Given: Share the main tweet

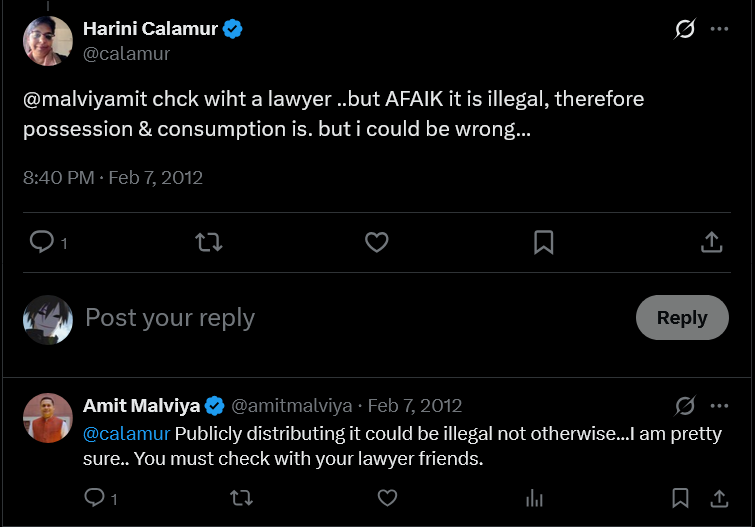Looking at the screenshot, I should pyautogui.click(x=712, y=242).
